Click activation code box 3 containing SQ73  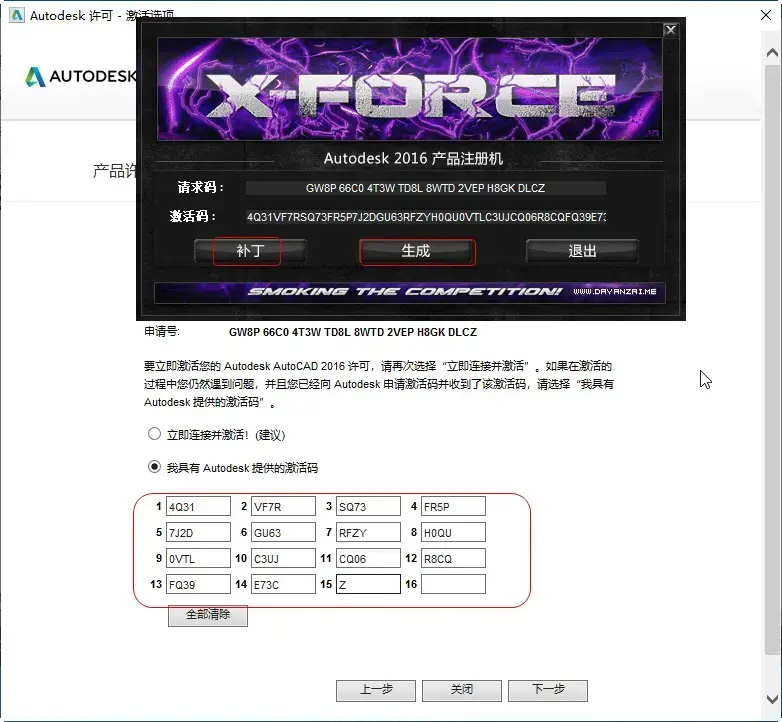point(368,506)
